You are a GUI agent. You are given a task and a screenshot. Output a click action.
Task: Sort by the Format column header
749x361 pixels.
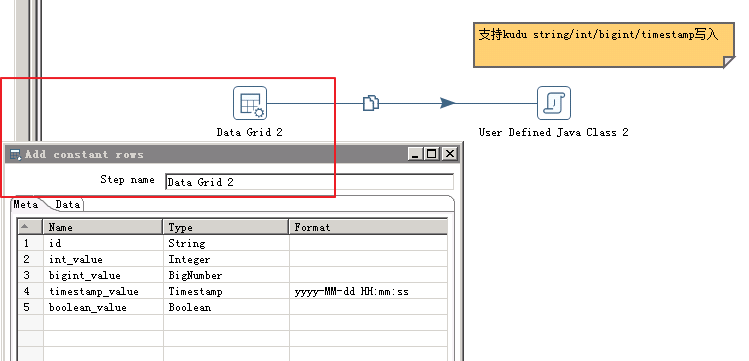pyautogui.click(x=368, y=227)
